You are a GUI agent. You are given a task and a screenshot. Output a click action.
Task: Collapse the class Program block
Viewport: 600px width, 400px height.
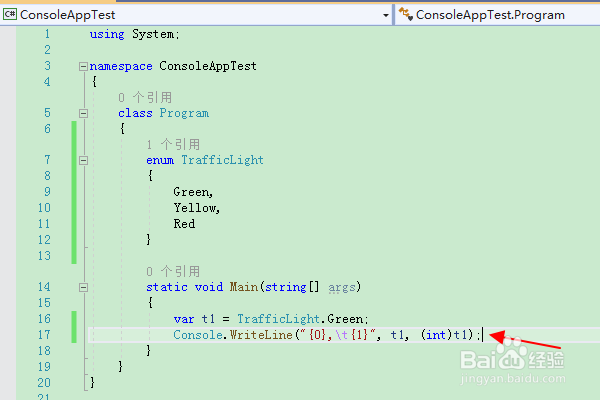(83, 113)
